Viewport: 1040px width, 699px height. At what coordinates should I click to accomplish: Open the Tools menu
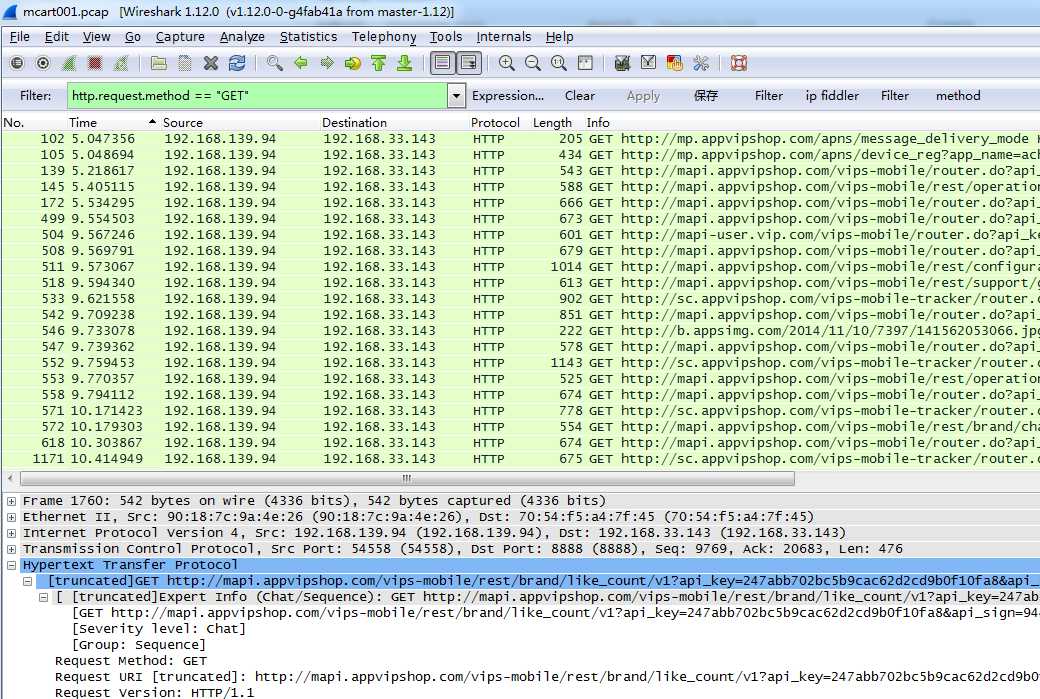click(446, 36)
